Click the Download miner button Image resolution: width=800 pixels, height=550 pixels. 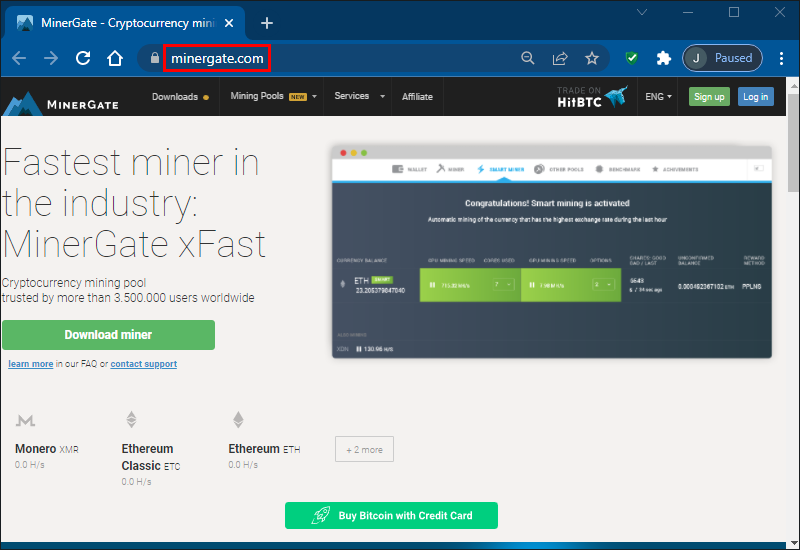pyautogui.click(x=108, y=335)
